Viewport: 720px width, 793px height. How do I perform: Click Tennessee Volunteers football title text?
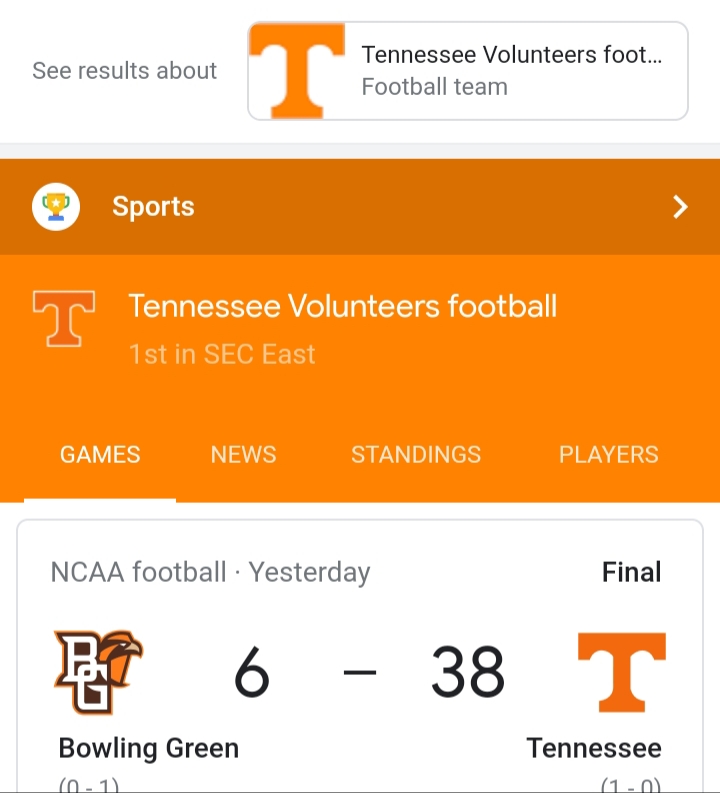pos(342,306)
